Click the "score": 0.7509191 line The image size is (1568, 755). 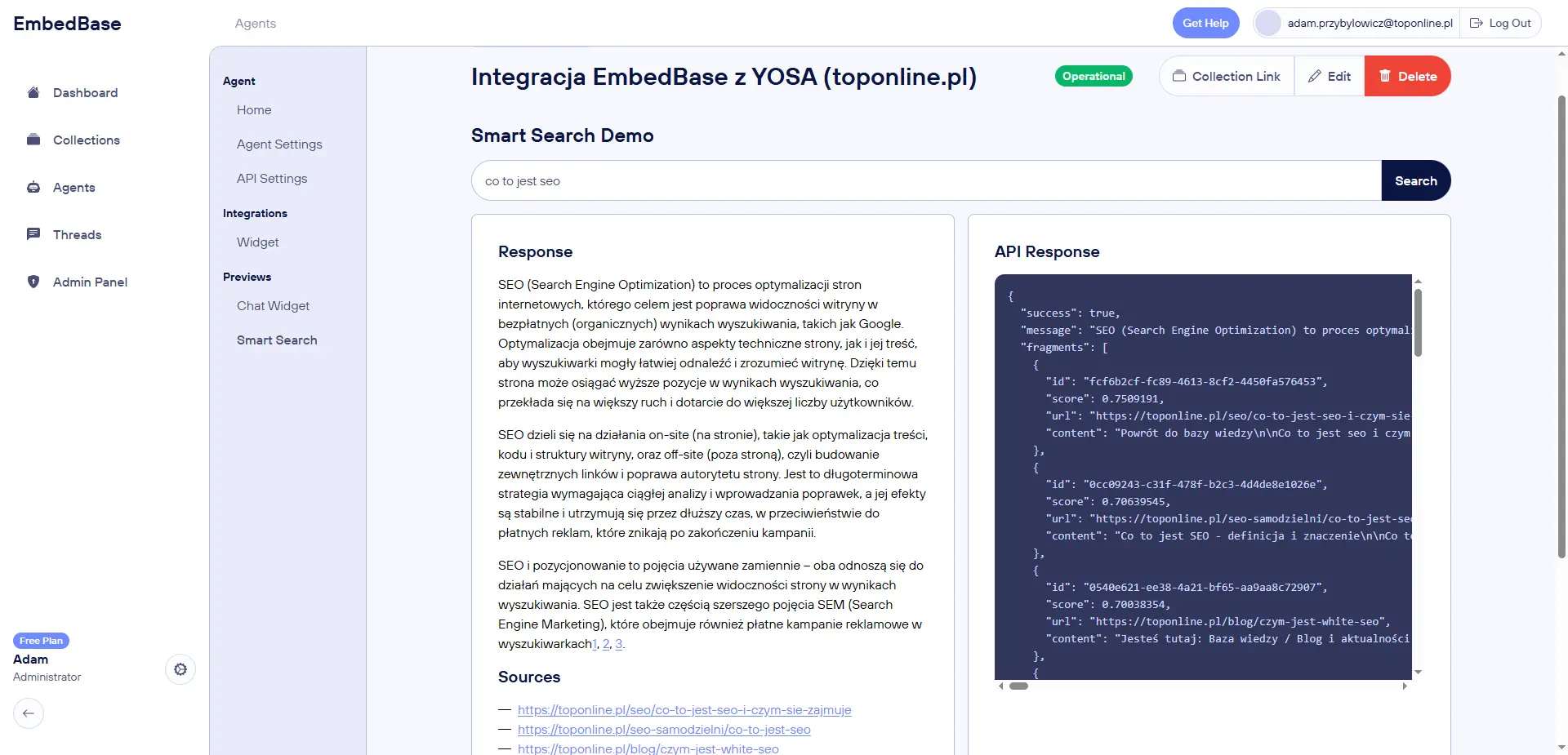tap(1105, 399)
